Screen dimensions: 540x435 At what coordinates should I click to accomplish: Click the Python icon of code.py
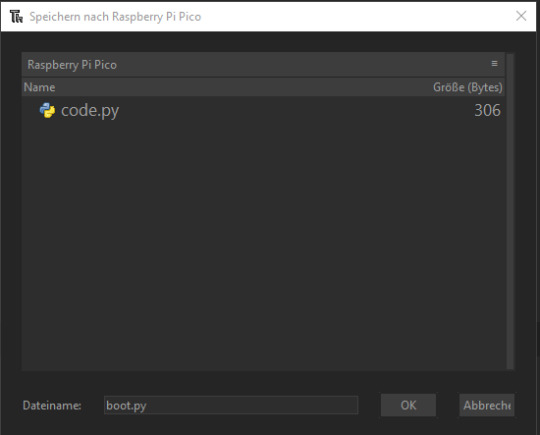tap(47, 111)
